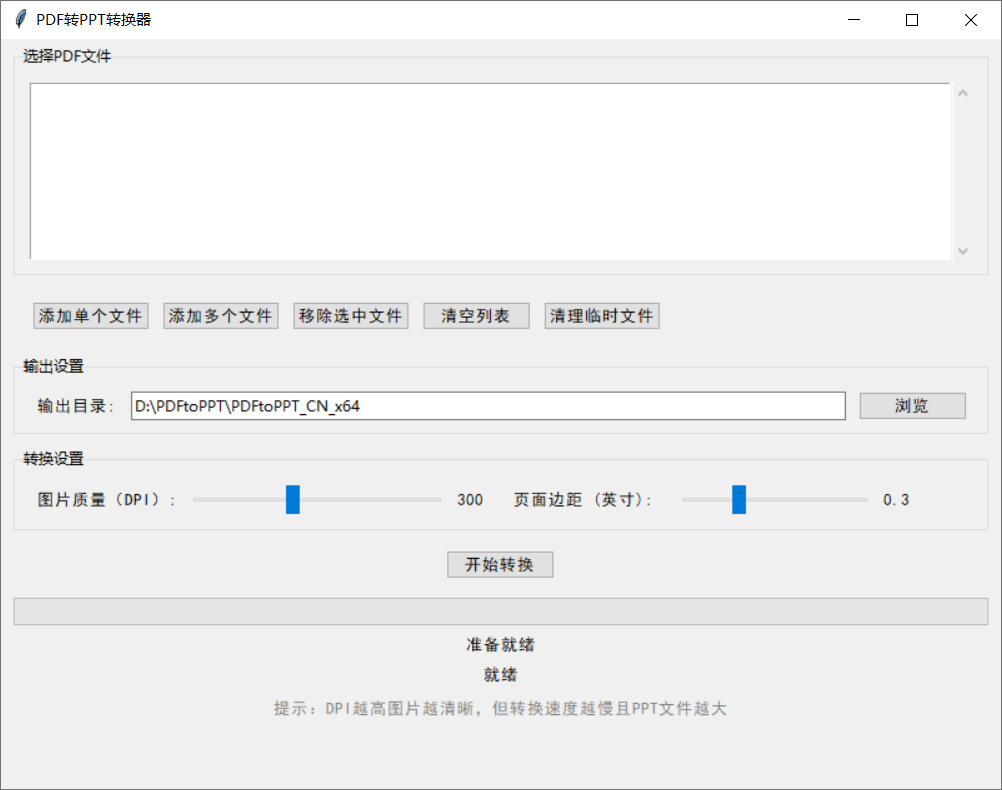The height and width of the screenshot is (790, 1002).
Task: Click 添加单个文件 to add one PDF file
Action: point(90,315)
